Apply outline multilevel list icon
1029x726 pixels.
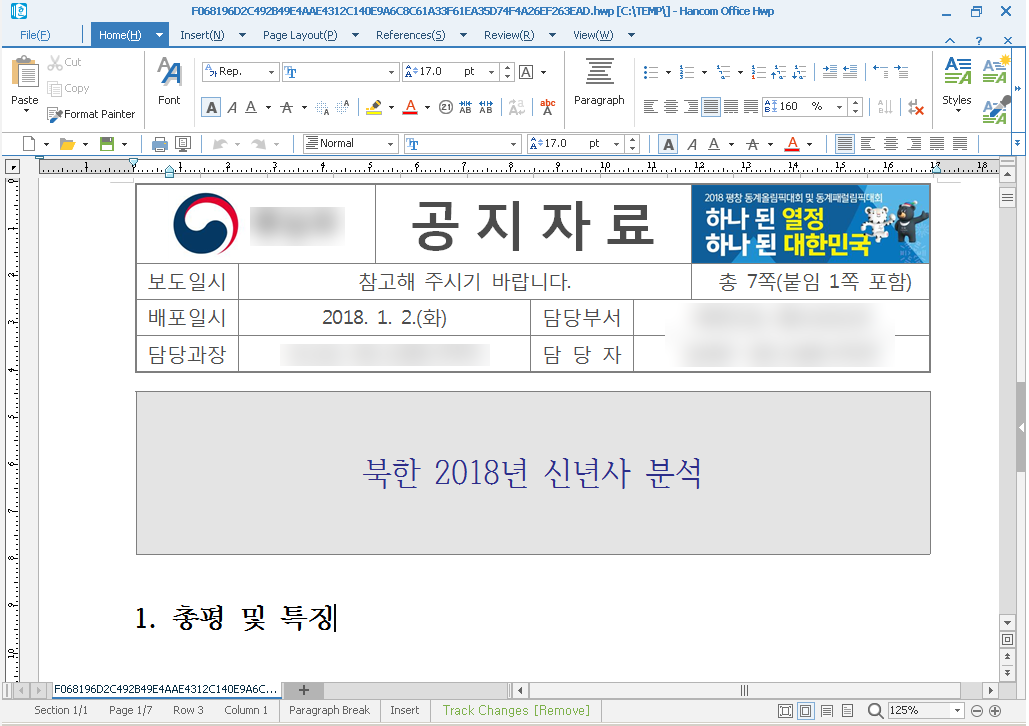(x=723, y=72)
